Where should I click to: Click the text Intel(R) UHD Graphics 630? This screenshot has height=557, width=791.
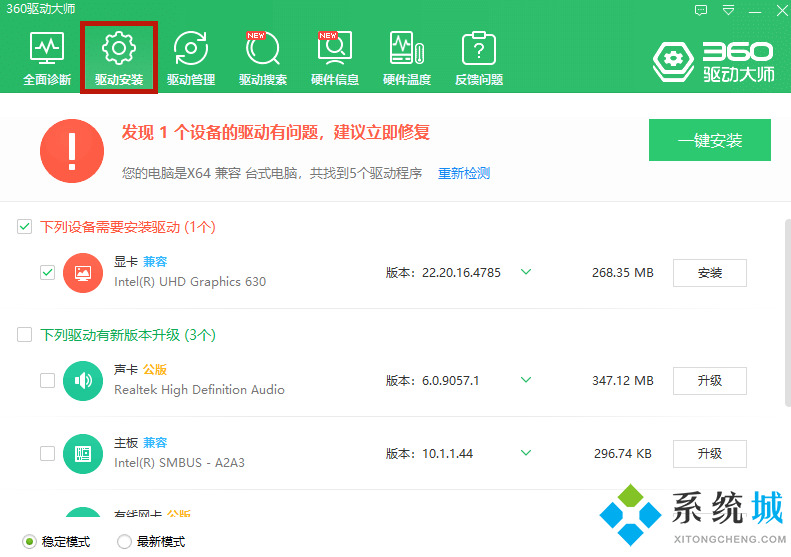pyautogui.click(x=190, y=282)
